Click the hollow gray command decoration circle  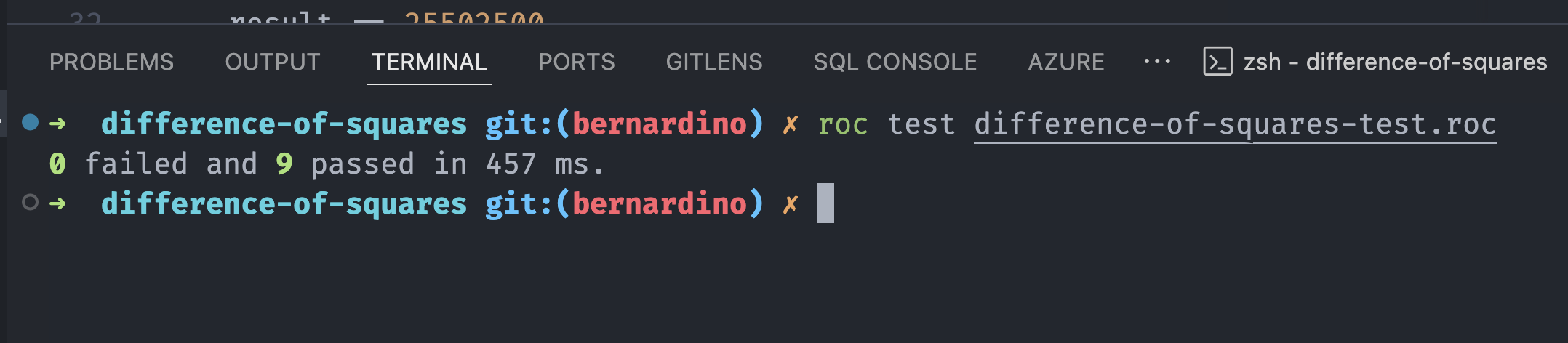pyautogui.click(x=30, y=202)
